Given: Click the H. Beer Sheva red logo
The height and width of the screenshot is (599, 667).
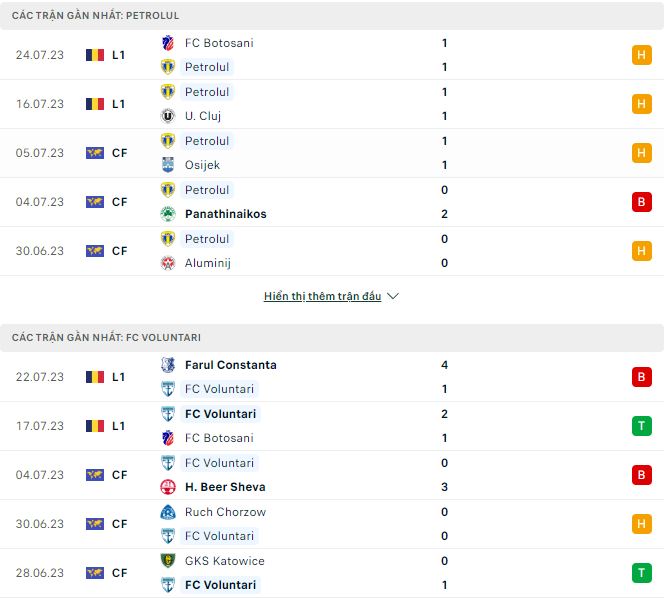Looking at the screenshot, I should 167,487.
